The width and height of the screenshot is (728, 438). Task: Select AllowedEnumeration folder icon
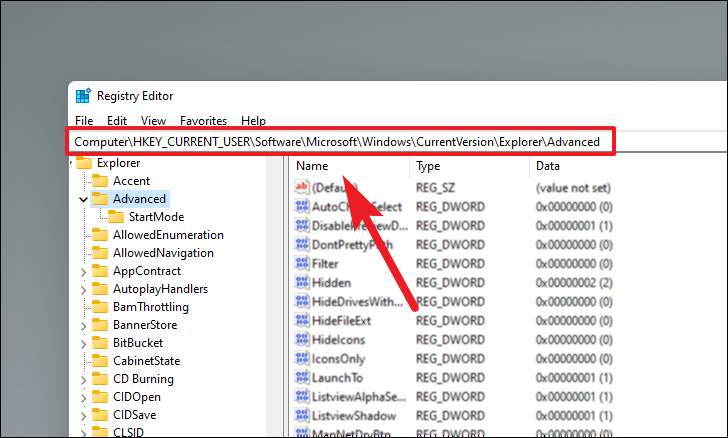(100, 235)
